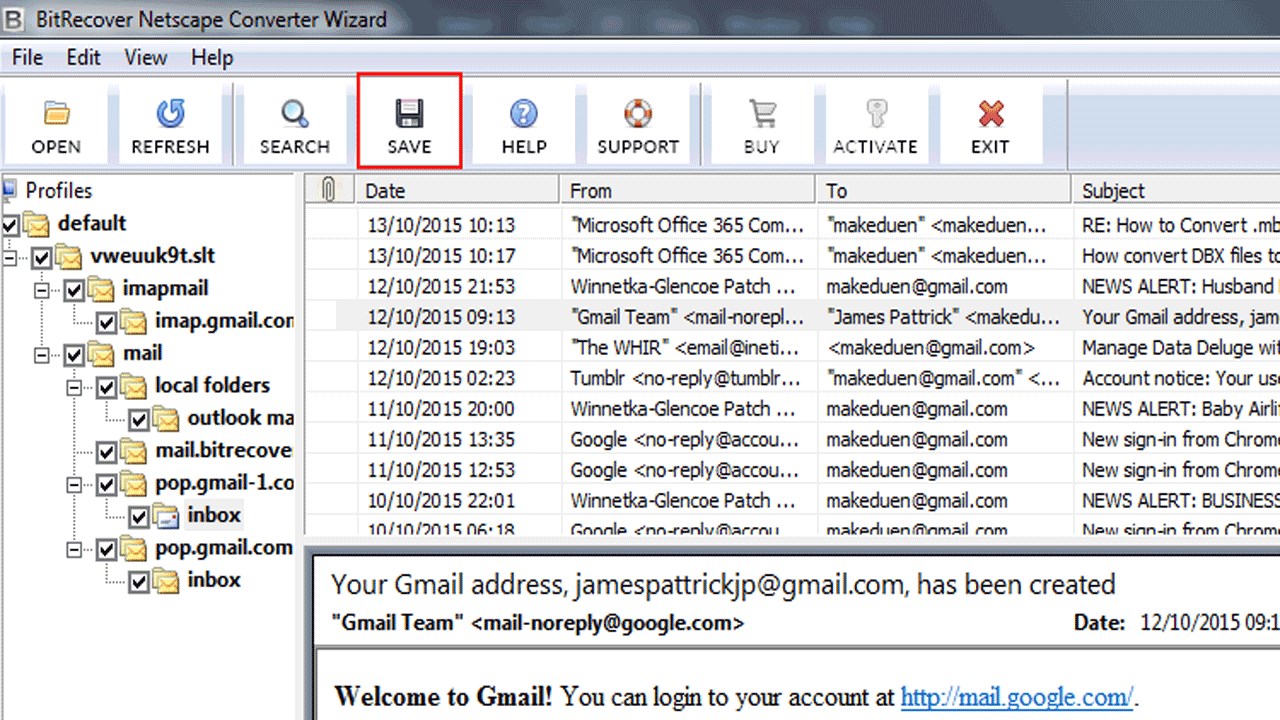Click the Exit red cross icon

point(990,113)
